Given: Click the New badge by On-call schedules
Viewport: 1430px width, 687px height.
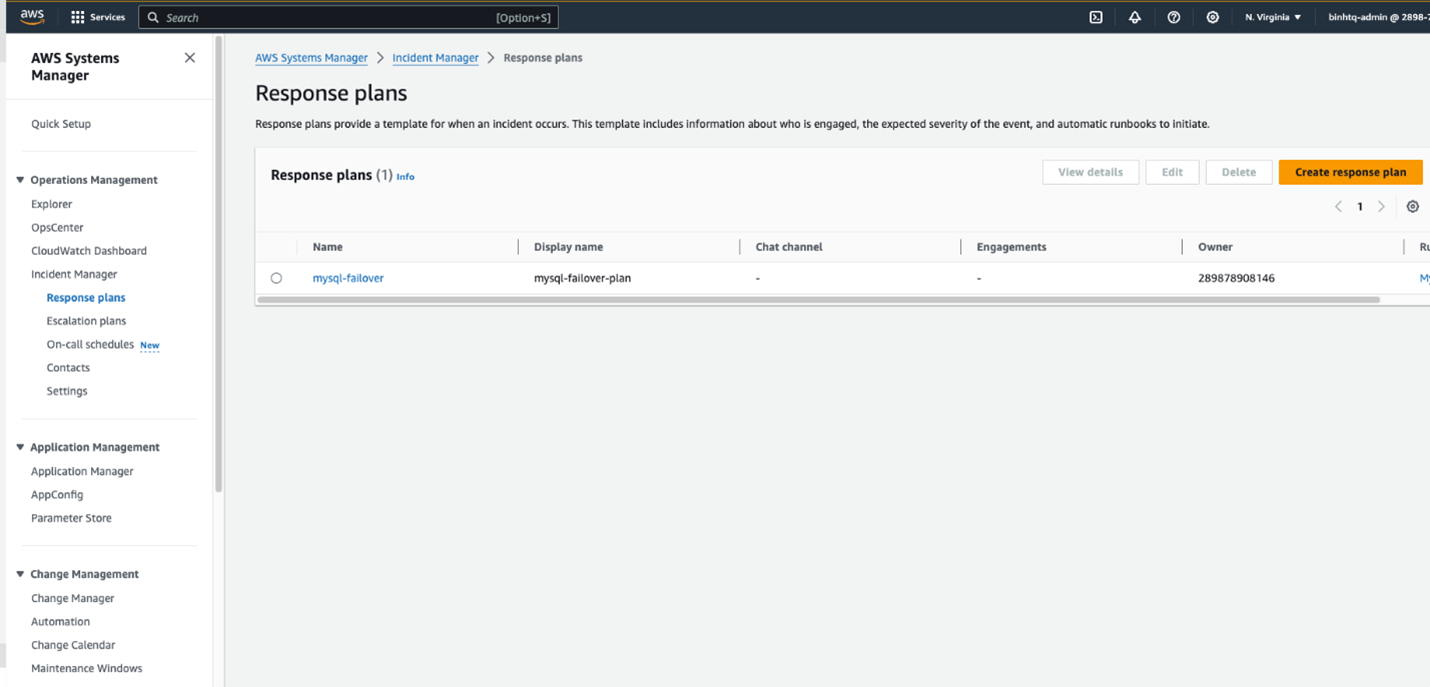Looking at the screenshot, I should click(x=150, y=345).
